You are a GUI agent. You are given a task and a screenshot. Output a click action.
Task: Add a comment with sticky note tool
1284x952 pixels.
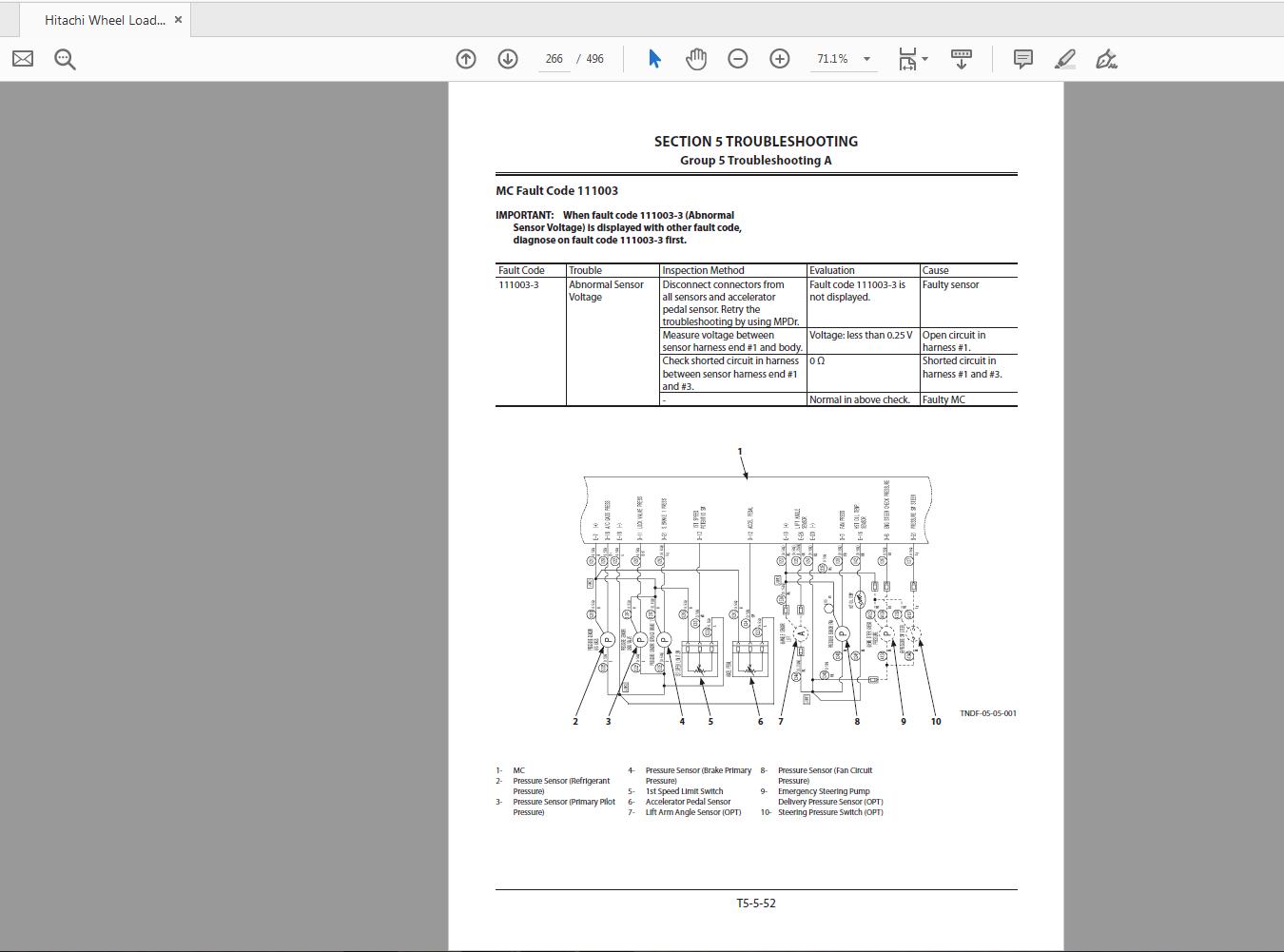(1023, 59)
